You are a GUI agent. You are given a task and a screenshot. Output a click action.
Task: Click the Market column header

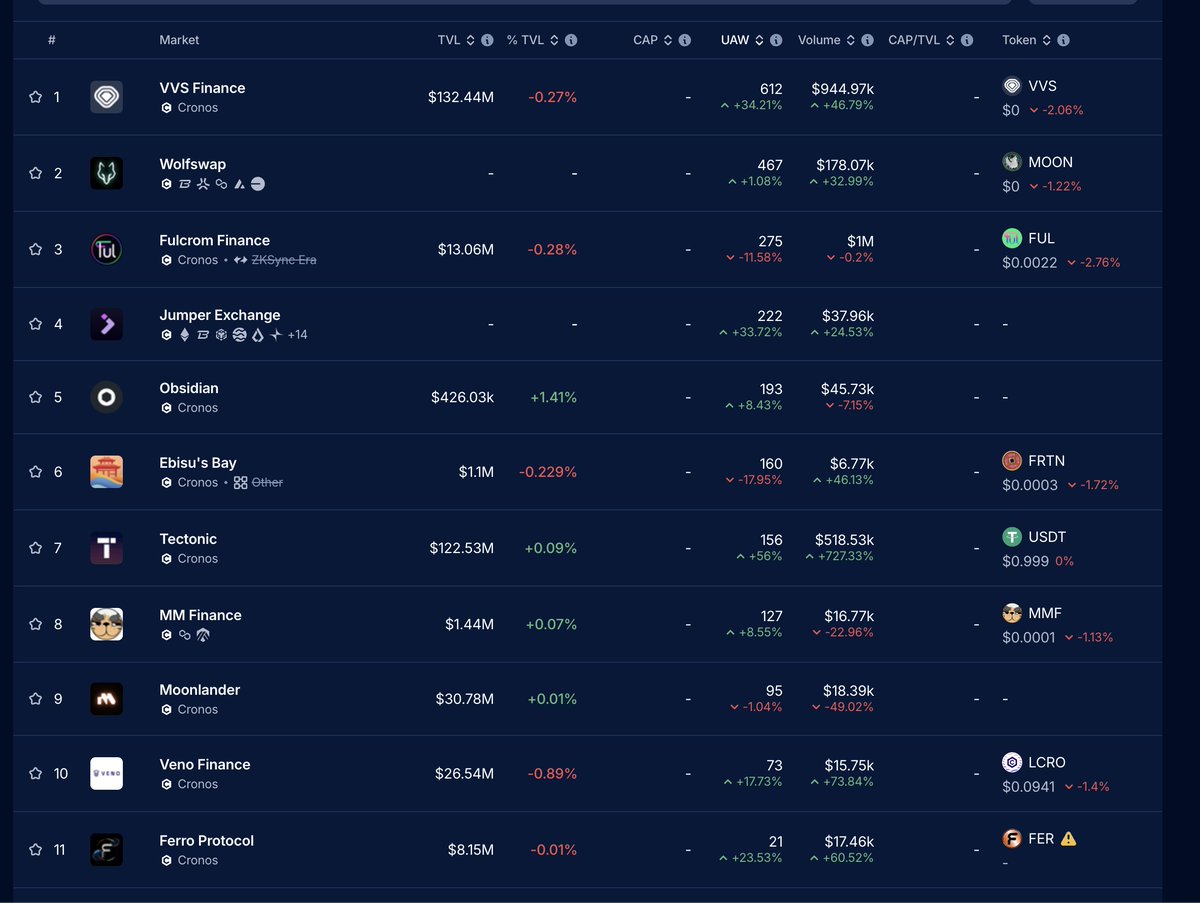(x=179, y=40)
